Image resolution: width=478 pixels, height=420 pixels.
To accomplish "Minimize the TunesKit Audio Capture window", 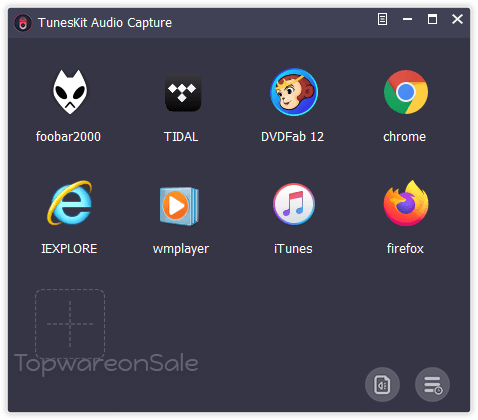I will click(407, 19).
